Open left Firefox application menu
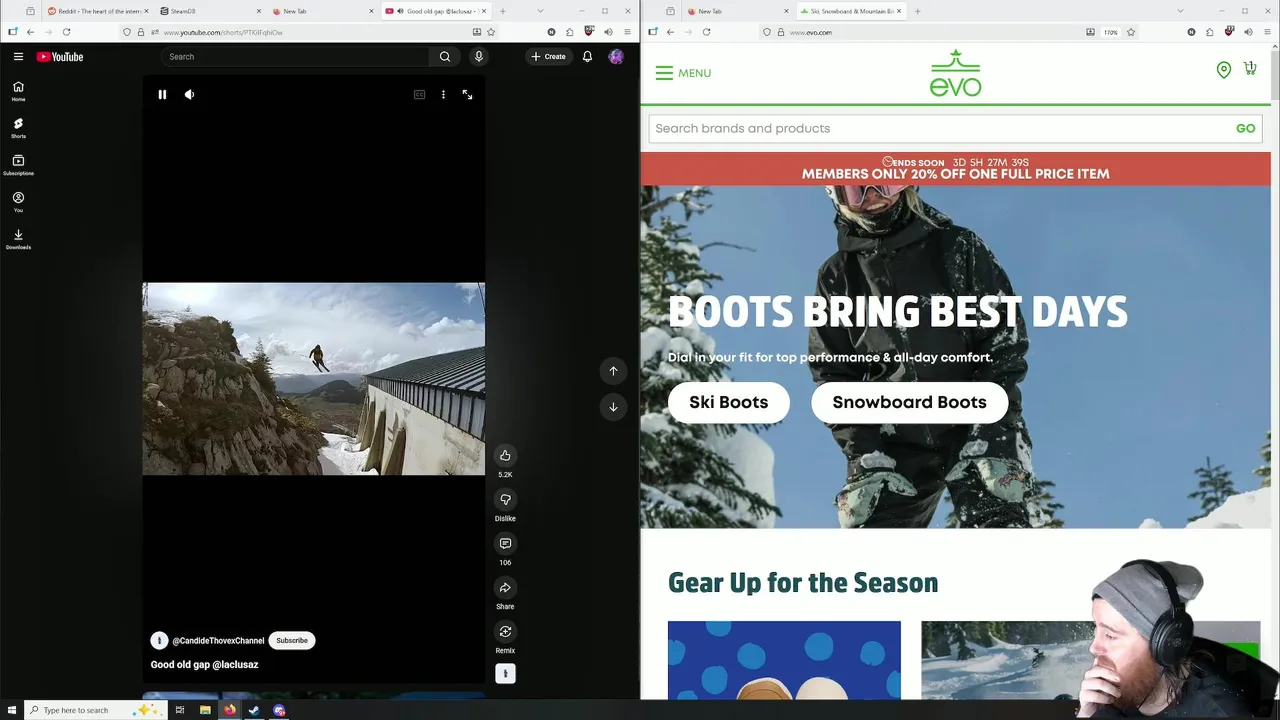The image size is (1280, 720). point(627,32)
